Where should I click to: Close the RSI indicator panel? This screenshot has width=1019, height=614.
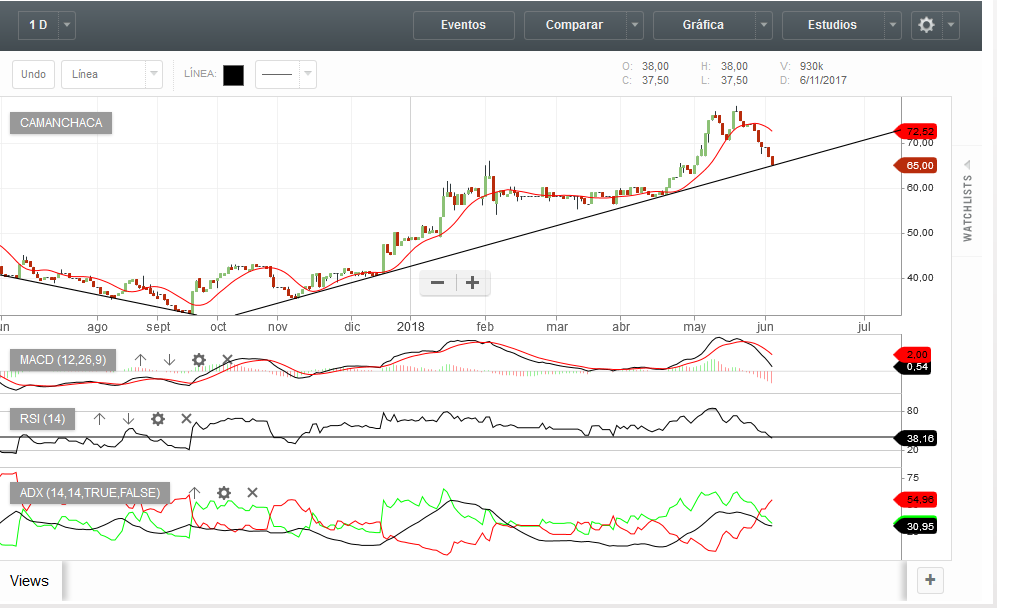point(186,419)
